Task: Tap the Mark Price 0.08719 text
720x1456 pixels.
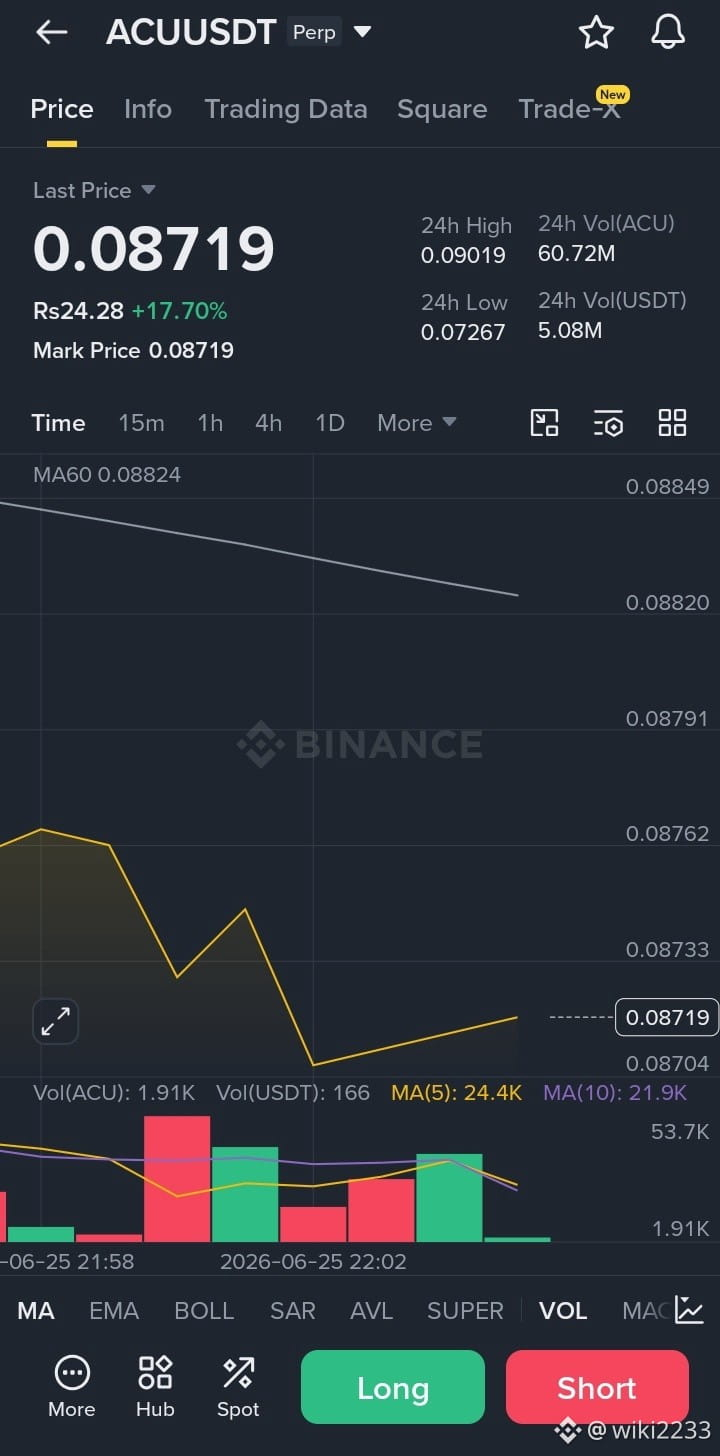Action: 133,351
